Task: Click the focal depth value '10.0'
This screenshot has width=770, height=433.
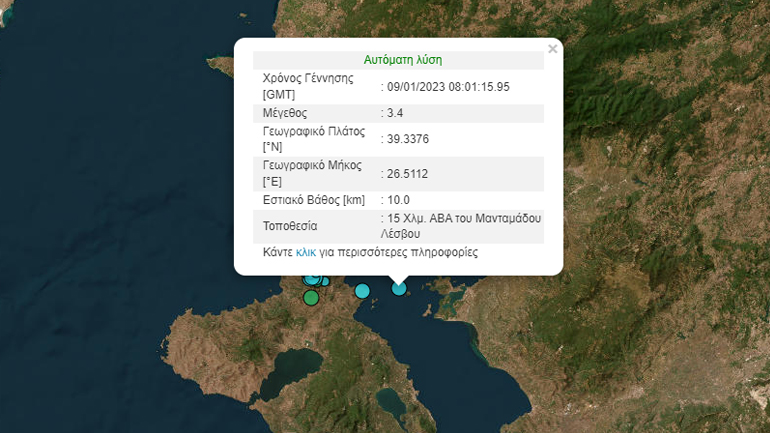Action: (398, 200)
